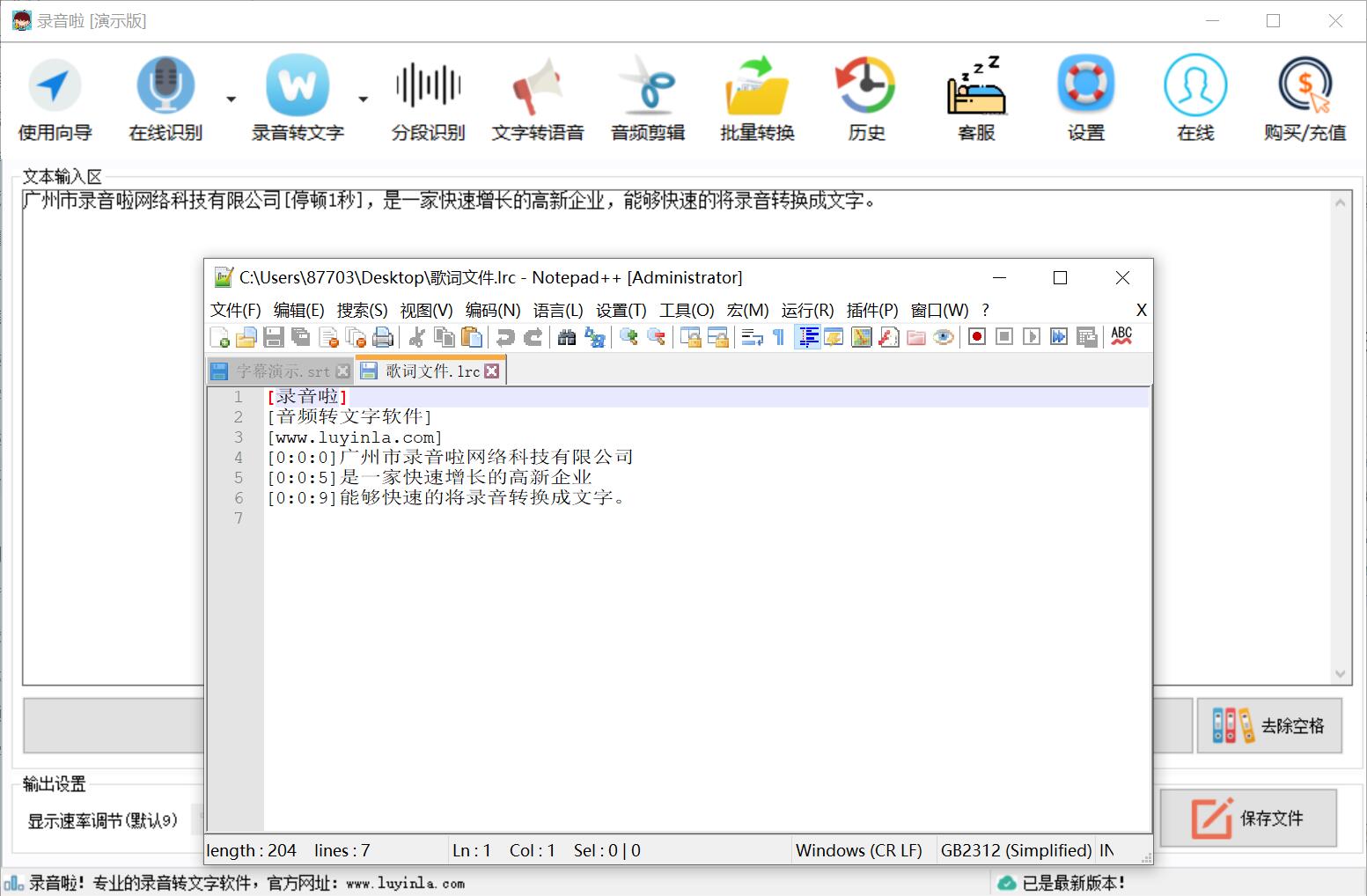Toggle Notepad++ monitoring eye icon
This screenshot has height=896, width=1367.
tap(944, 337)
